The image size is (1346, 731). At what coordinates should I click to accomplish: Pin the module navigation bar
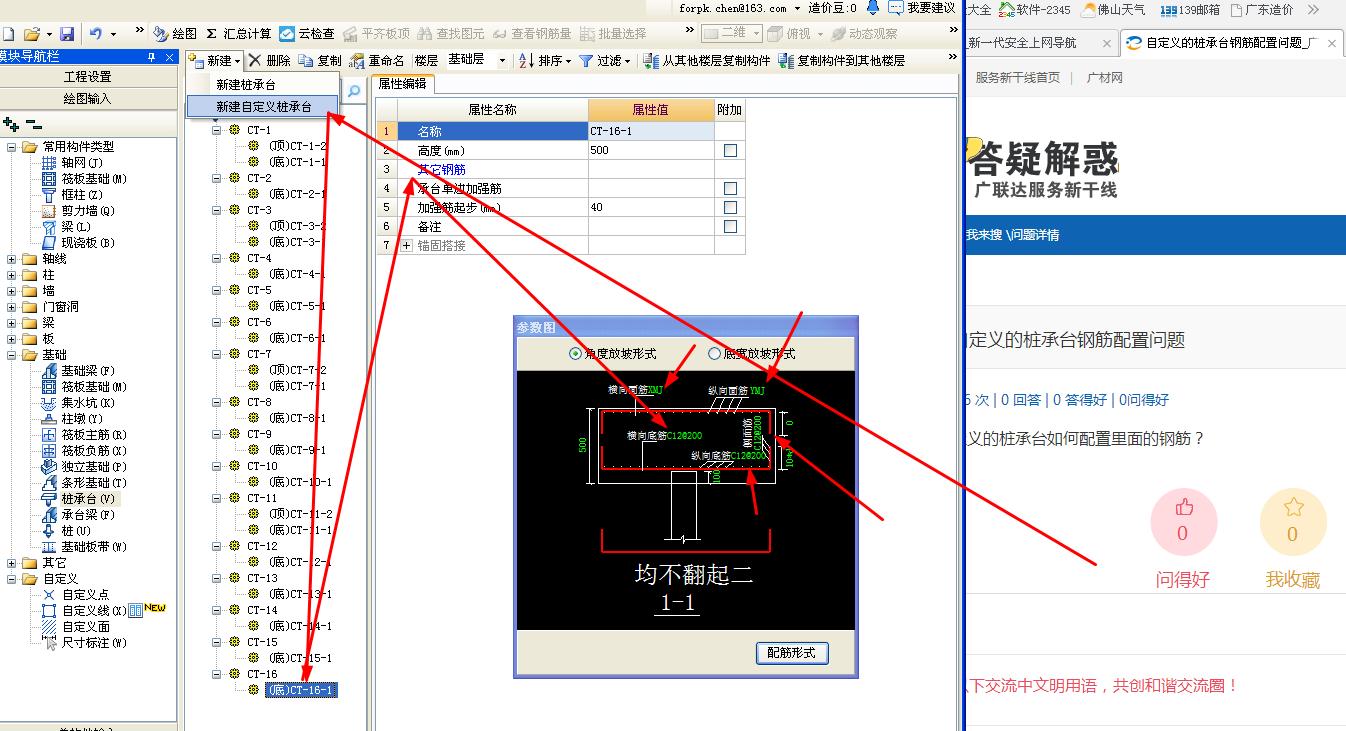pyautogui.click(x=151, y=57)
